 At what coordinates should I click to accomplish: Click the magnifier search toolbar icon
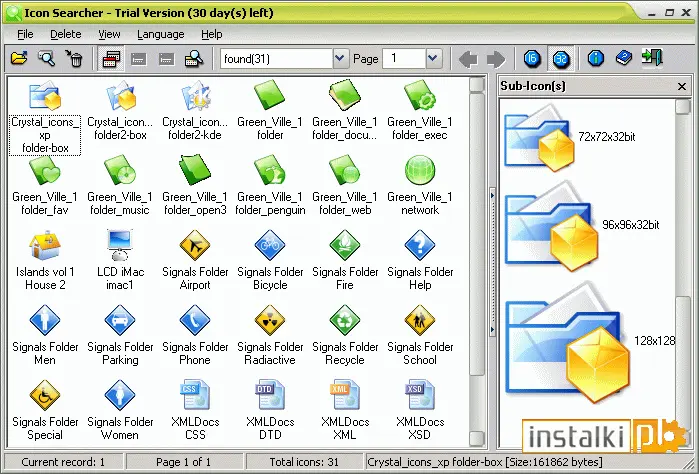pyautogui.click(x=47, y=58)
